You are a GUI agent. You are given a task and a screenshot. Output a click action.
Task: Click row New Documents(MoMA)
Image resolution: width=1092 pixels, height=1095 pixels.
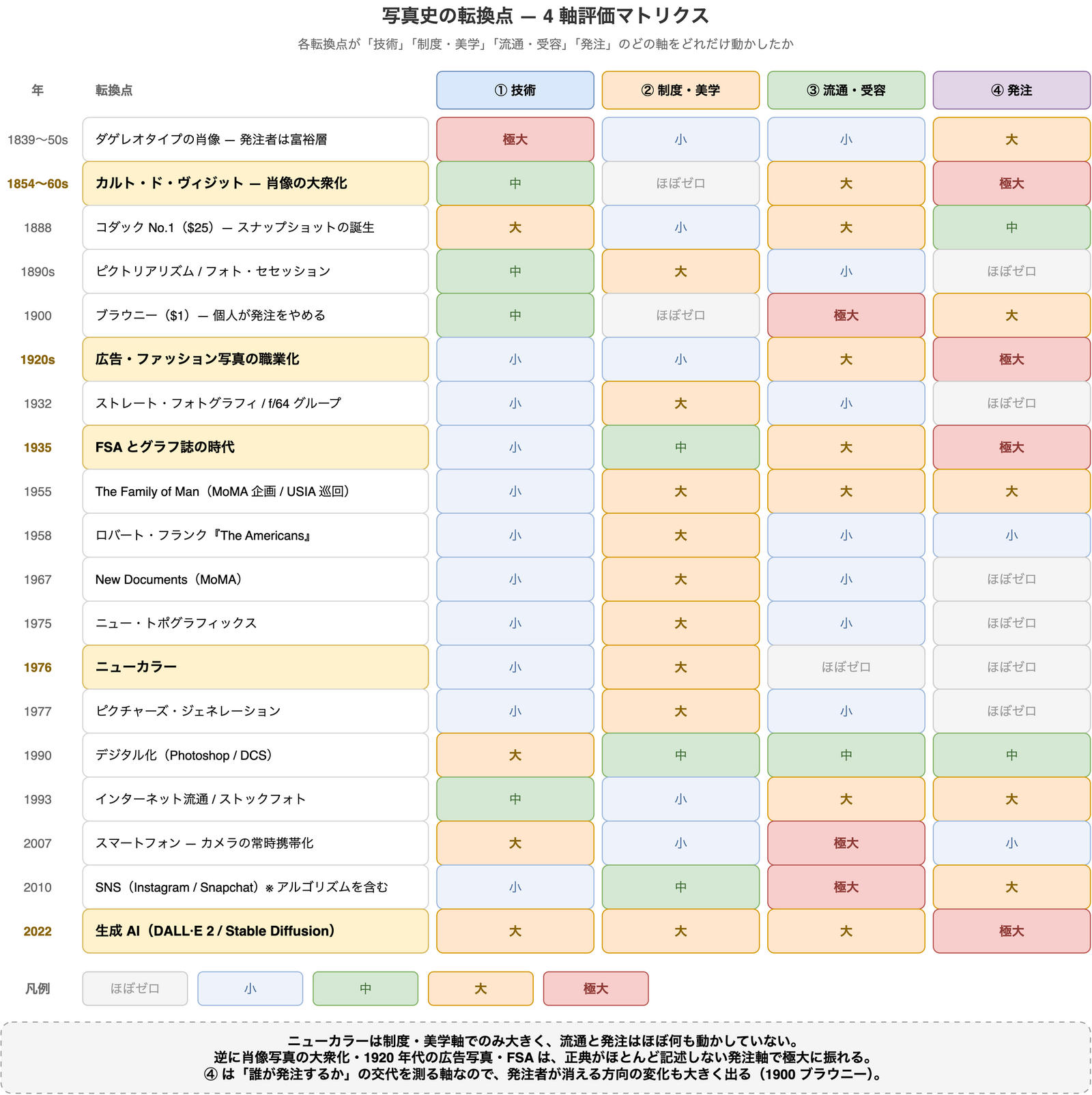255,579
